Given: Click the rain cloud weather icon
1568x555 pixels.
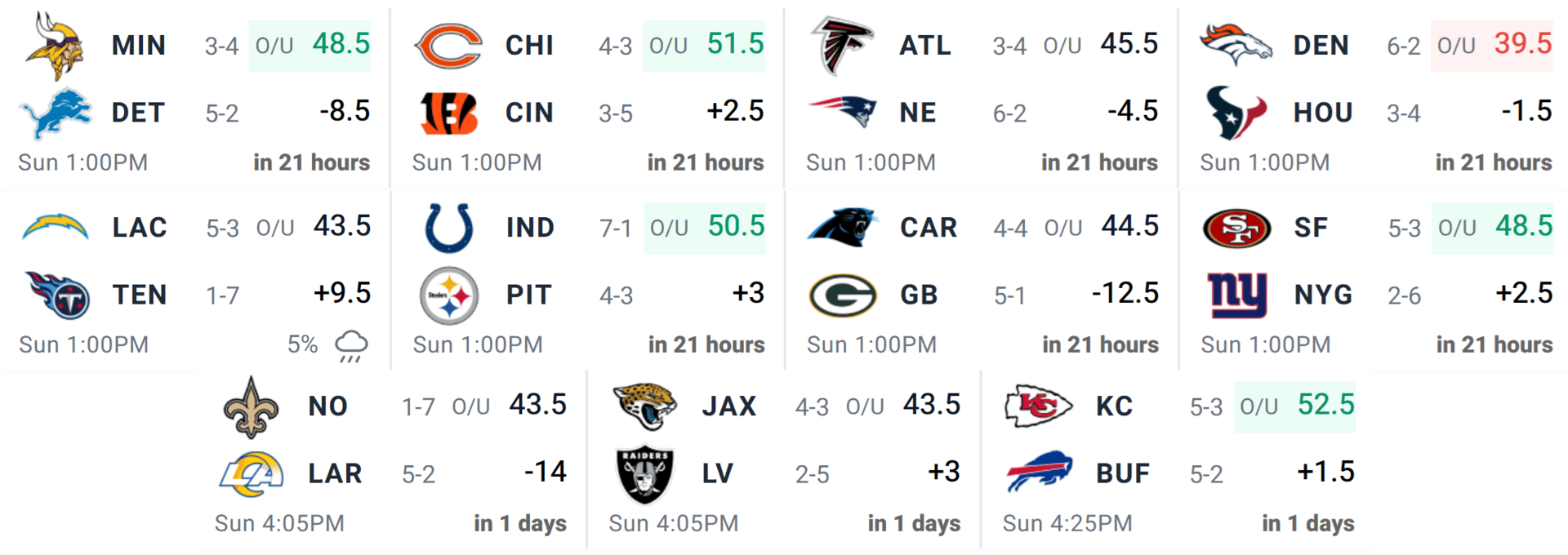Looking at the screenshot, I should pyautogui.click(x=351, y=345).
